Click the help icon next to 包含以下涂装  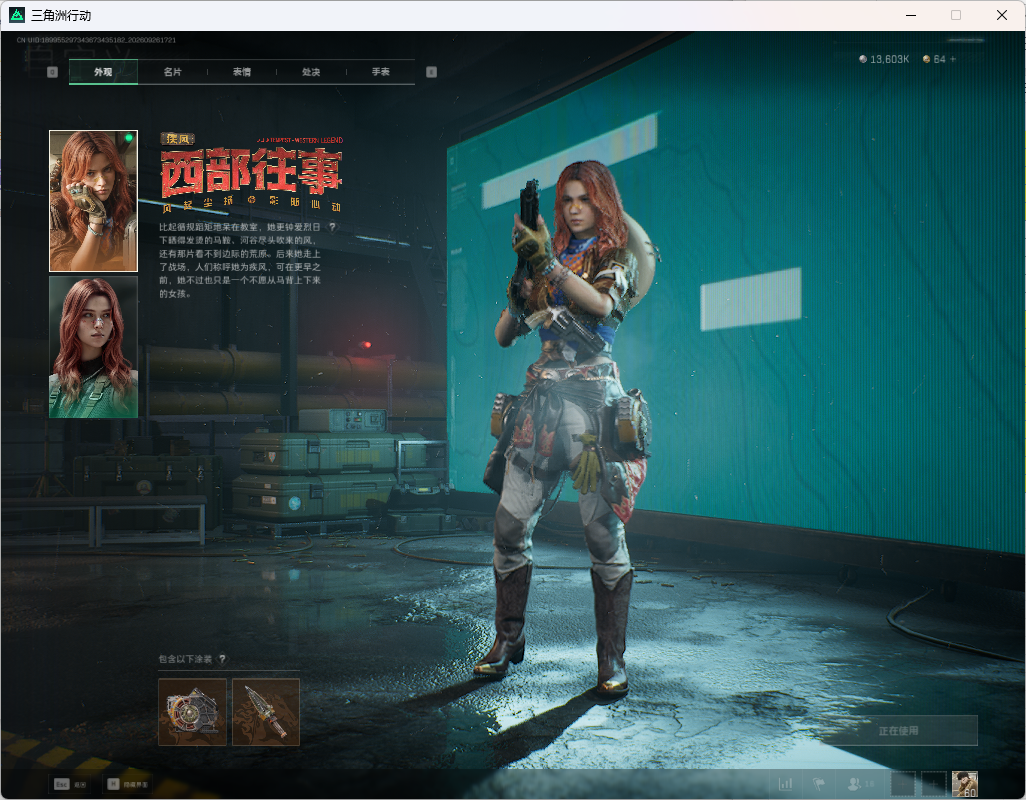pyautogui.click(x=222, y=659)
